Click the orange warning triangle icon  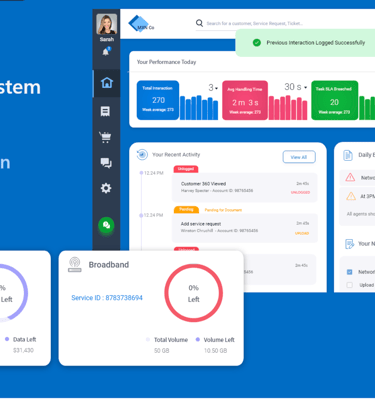point(351,196)
